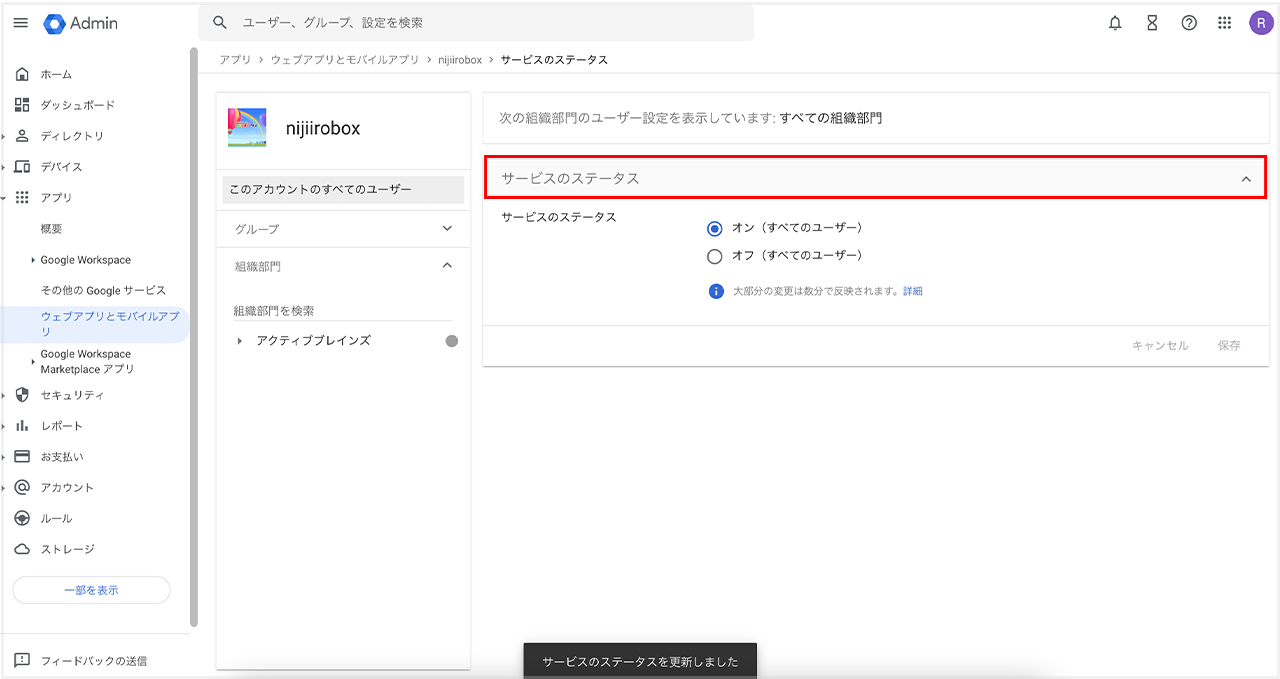Open the notifications bell
Viewport: 1280px width, 679px height.
click(x=1115, y=23)
